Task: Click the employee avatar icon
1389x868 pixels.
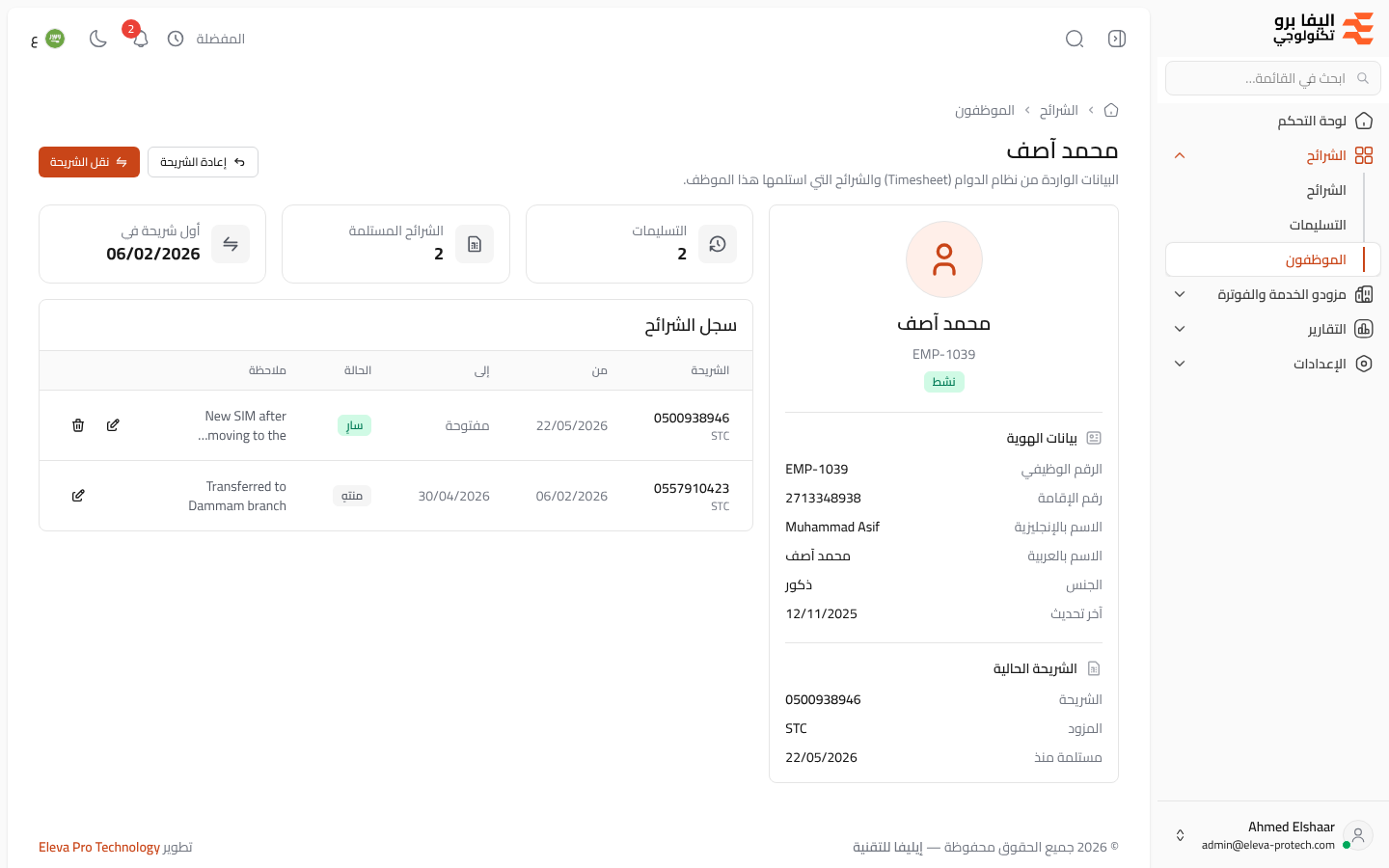Action: tap(944, 259)
